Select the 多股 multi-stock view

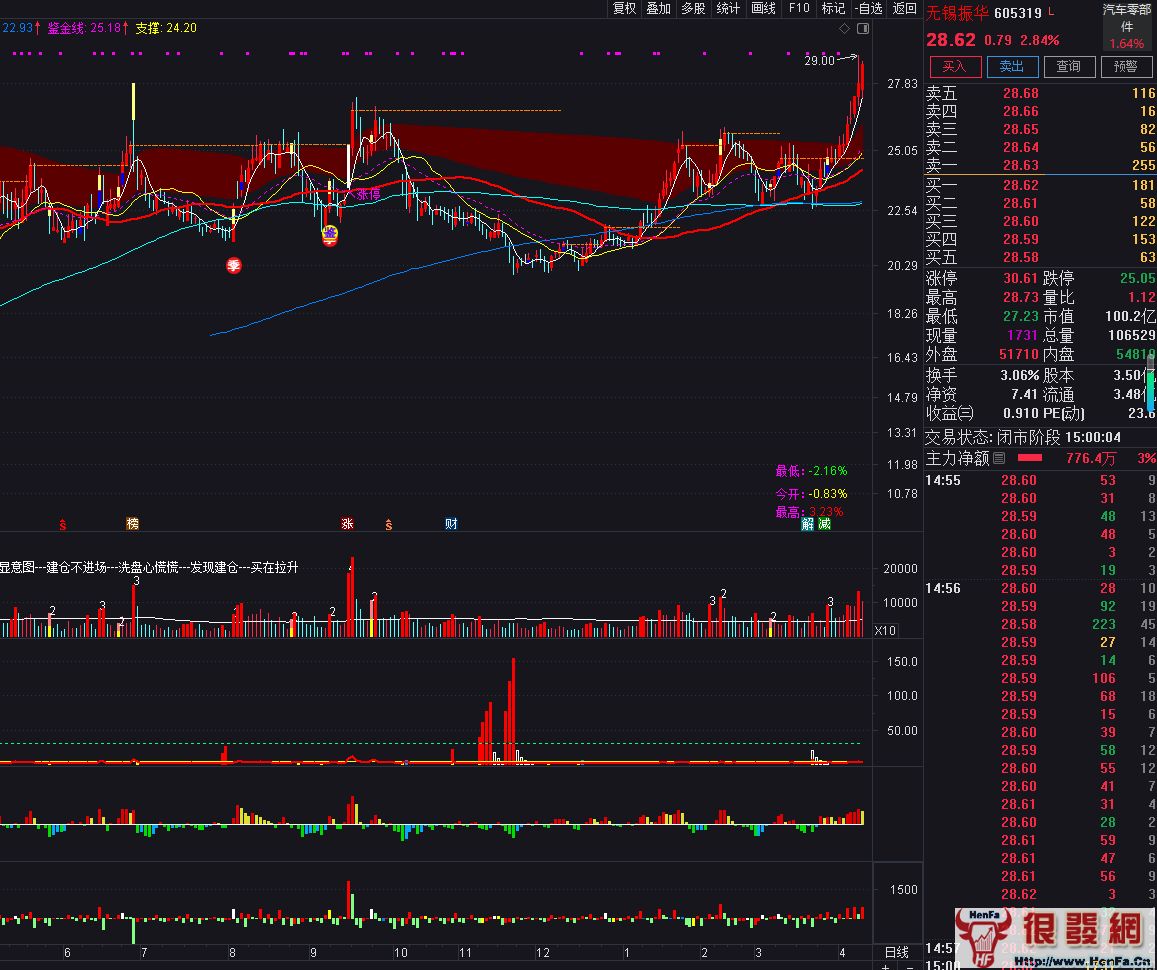coord(693,8)
